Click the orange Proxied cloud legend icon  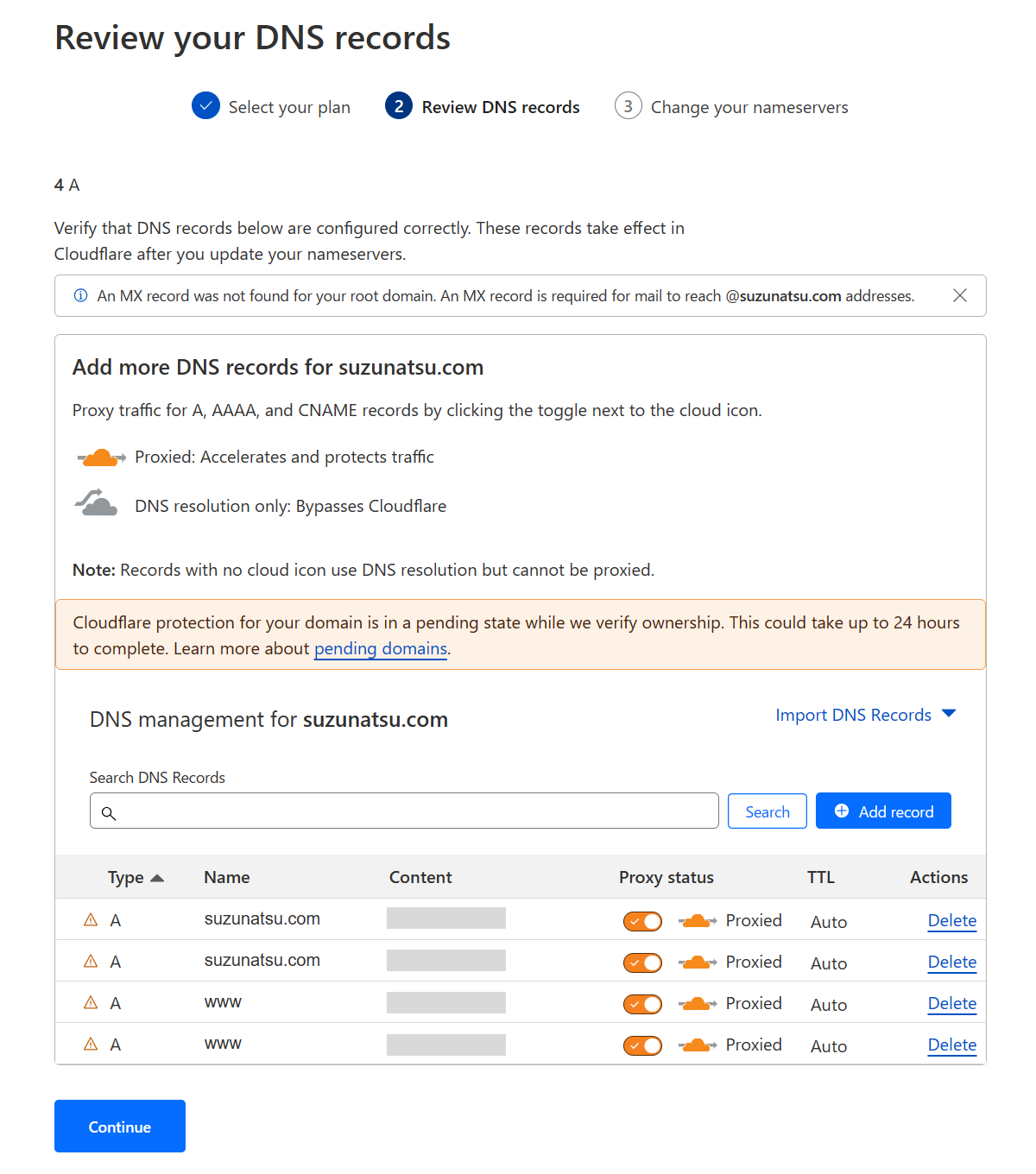[101, 458]
